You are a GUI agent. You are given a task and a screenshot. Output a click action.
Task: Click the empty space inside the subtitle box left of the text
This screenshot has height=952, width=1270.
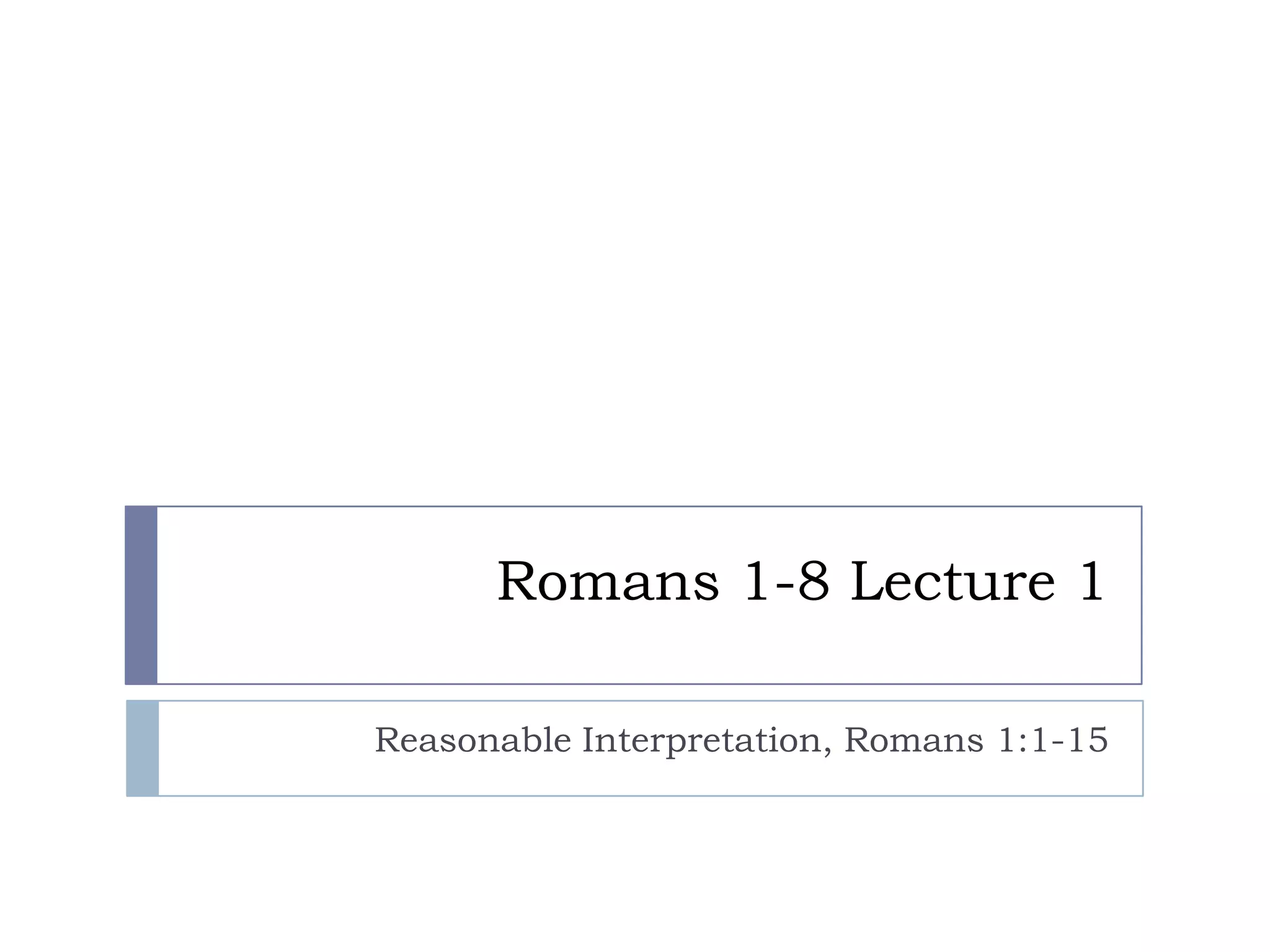(260, 747)
